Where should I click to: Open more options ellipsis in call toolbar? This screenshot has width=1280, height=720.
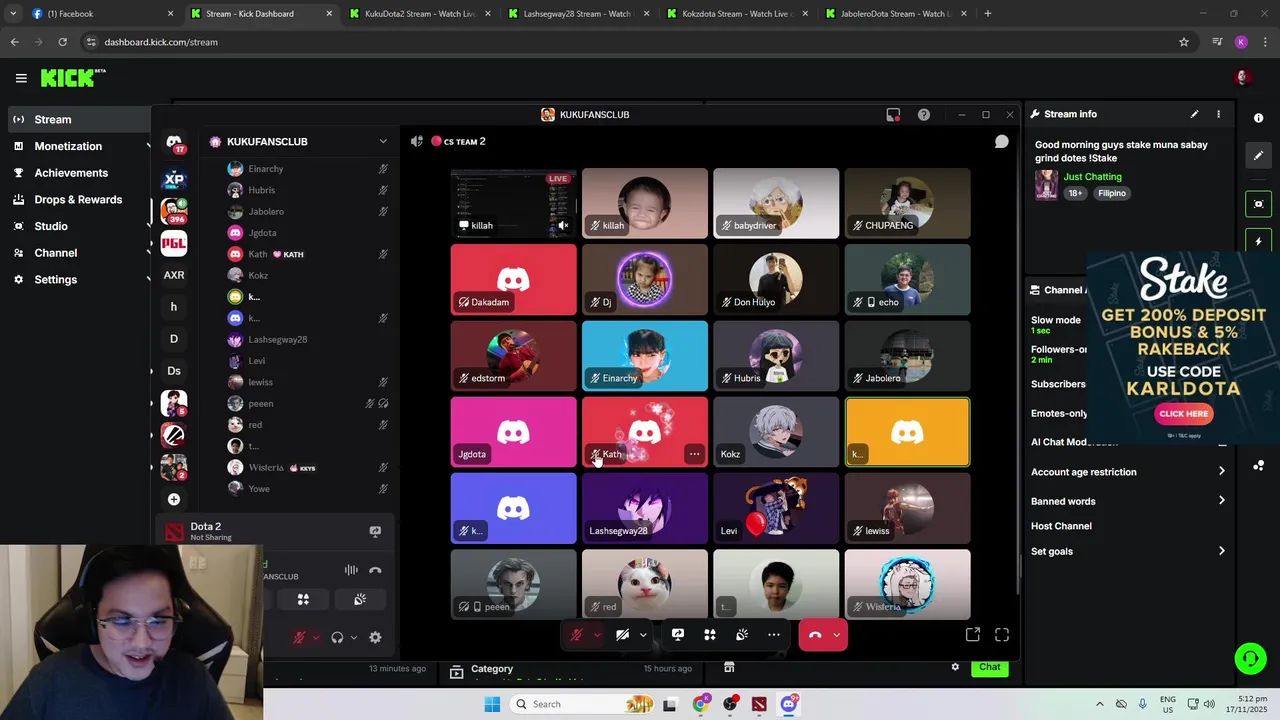click(x=774, y=635)
